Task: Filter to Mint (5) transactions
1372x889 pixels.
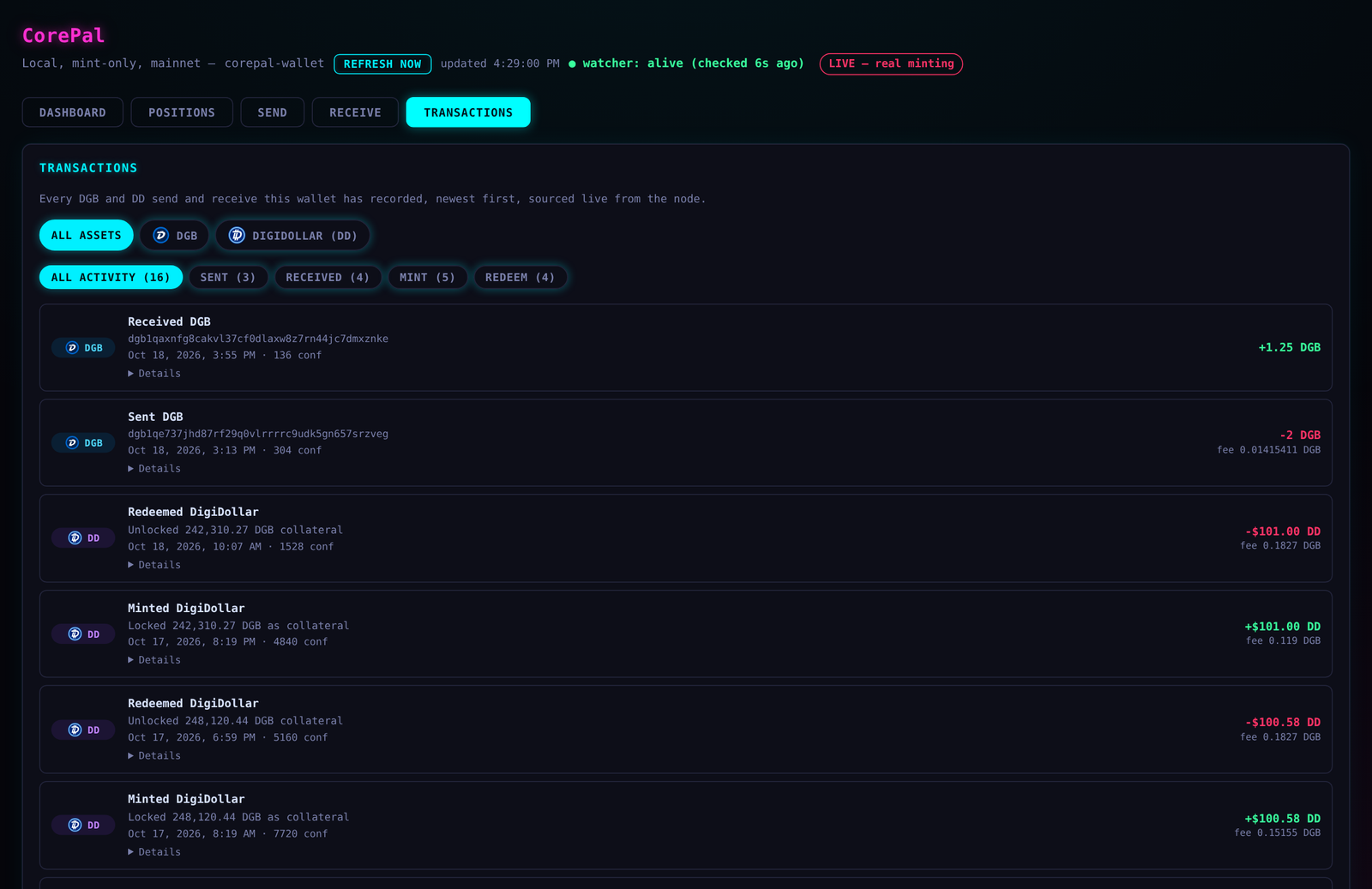Action: [427, 277]
